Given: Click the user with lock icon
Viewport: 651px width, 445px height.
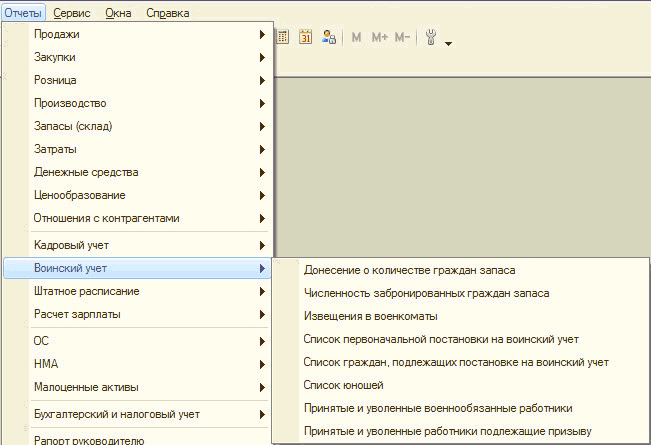Looking at the screenshot, I should tap(328, 37).
